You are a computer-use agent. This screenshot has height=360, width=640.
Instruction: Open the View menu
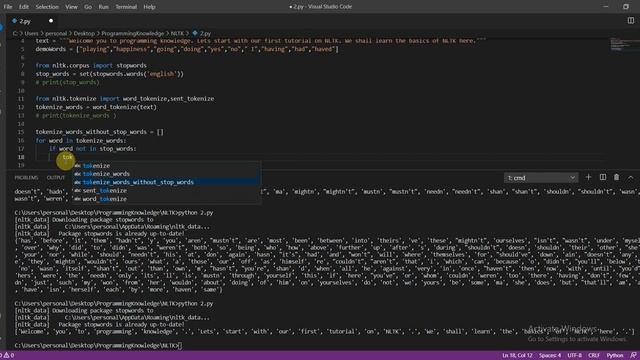[71, 7]
